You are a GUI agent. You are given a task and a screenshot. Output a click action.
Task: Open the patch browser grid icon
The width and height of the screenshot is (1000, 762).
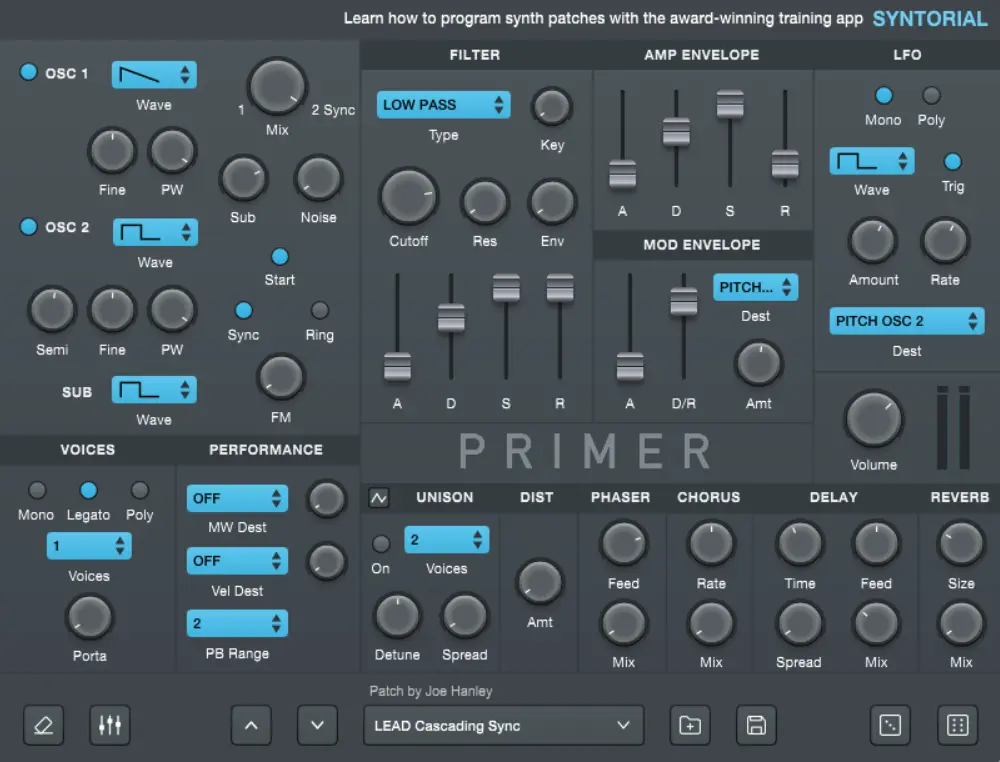[x=956, y=726]
